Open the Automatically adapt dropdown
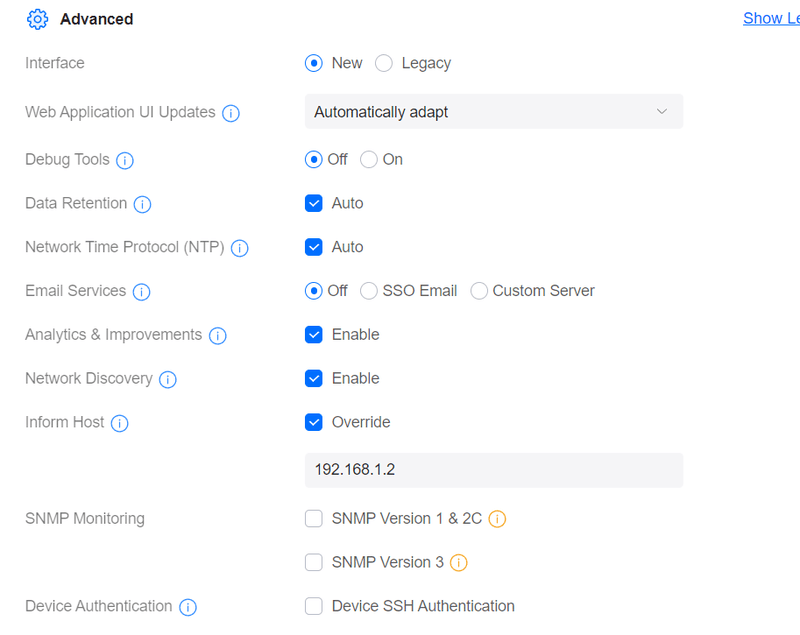 click(493, 112)
